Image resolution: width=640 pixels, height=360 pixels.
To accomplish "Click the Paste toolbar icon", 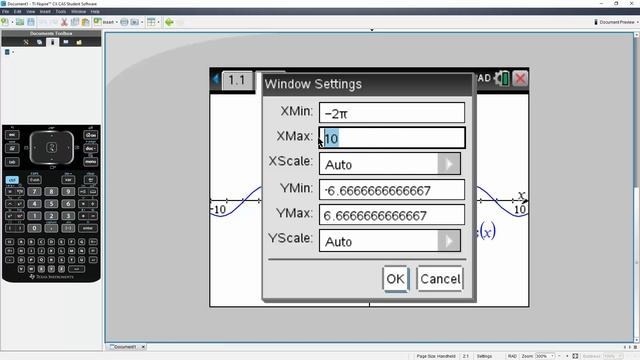I will click(85, 22).
